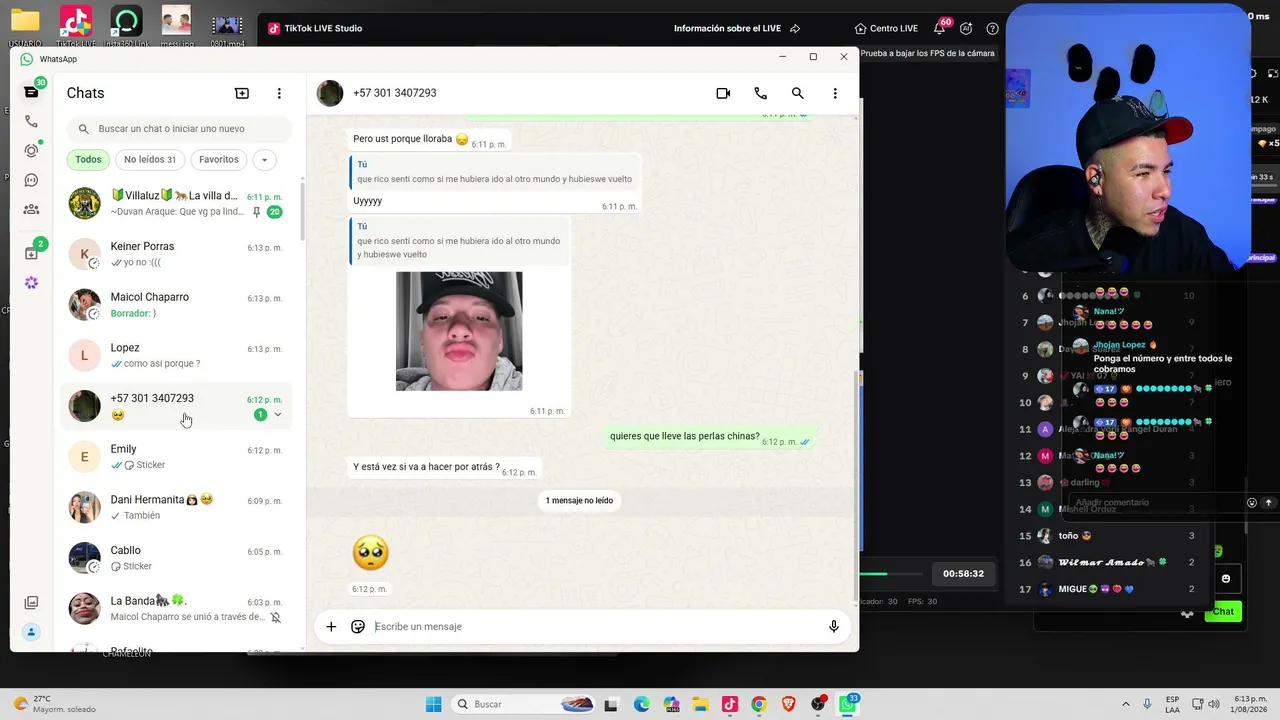Open the attach plus icon in message bar

click(x=331, y=627)
